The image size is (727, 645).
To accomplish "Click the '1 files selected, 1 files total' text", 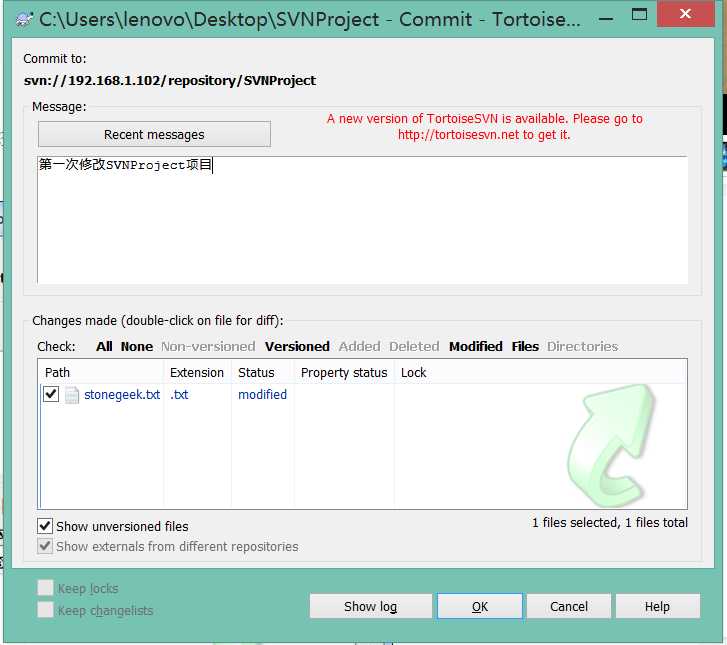I will pyautogui.click(x=610, y=523).
